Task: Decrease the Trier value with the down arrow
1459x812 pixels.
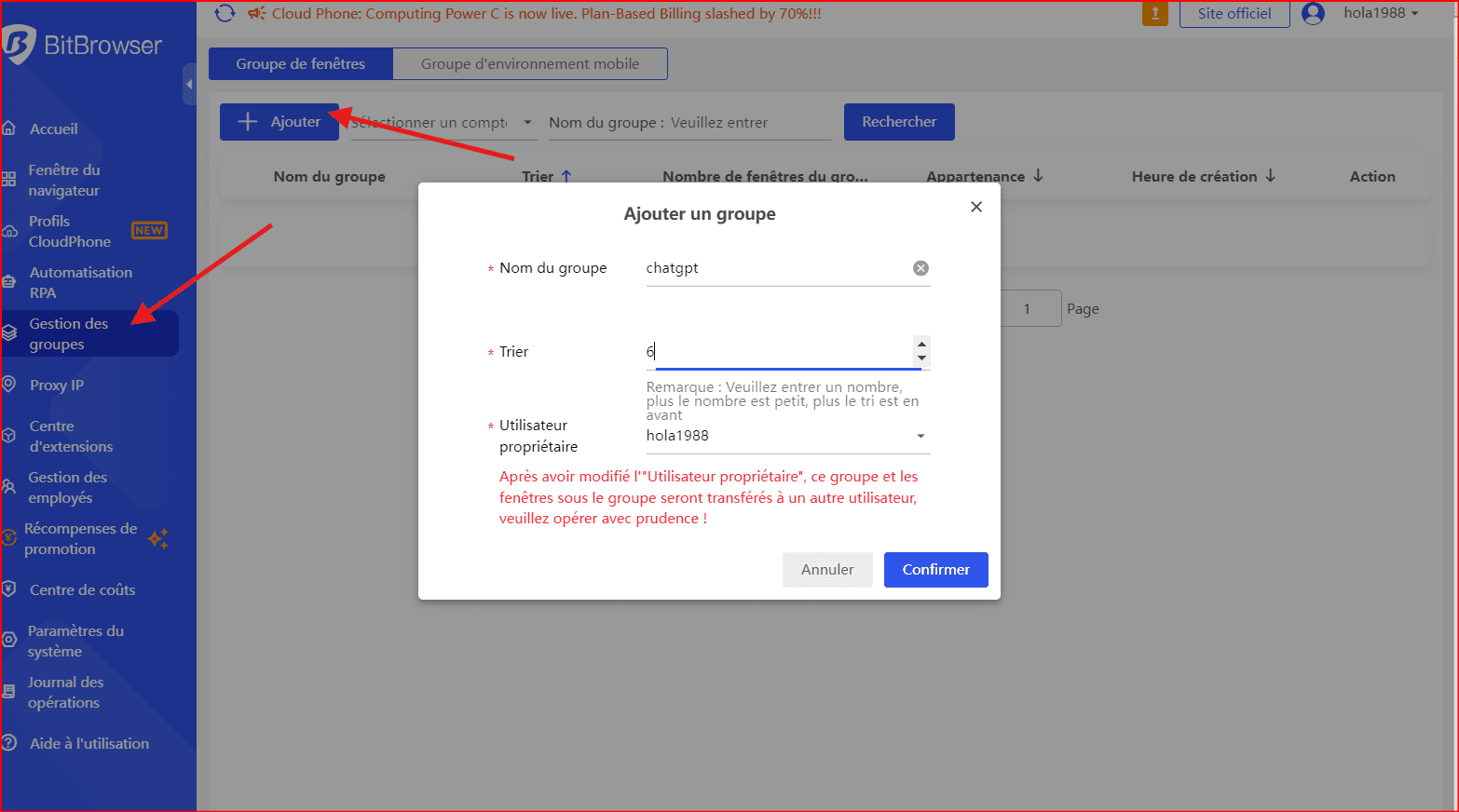Action: point(921,359)
